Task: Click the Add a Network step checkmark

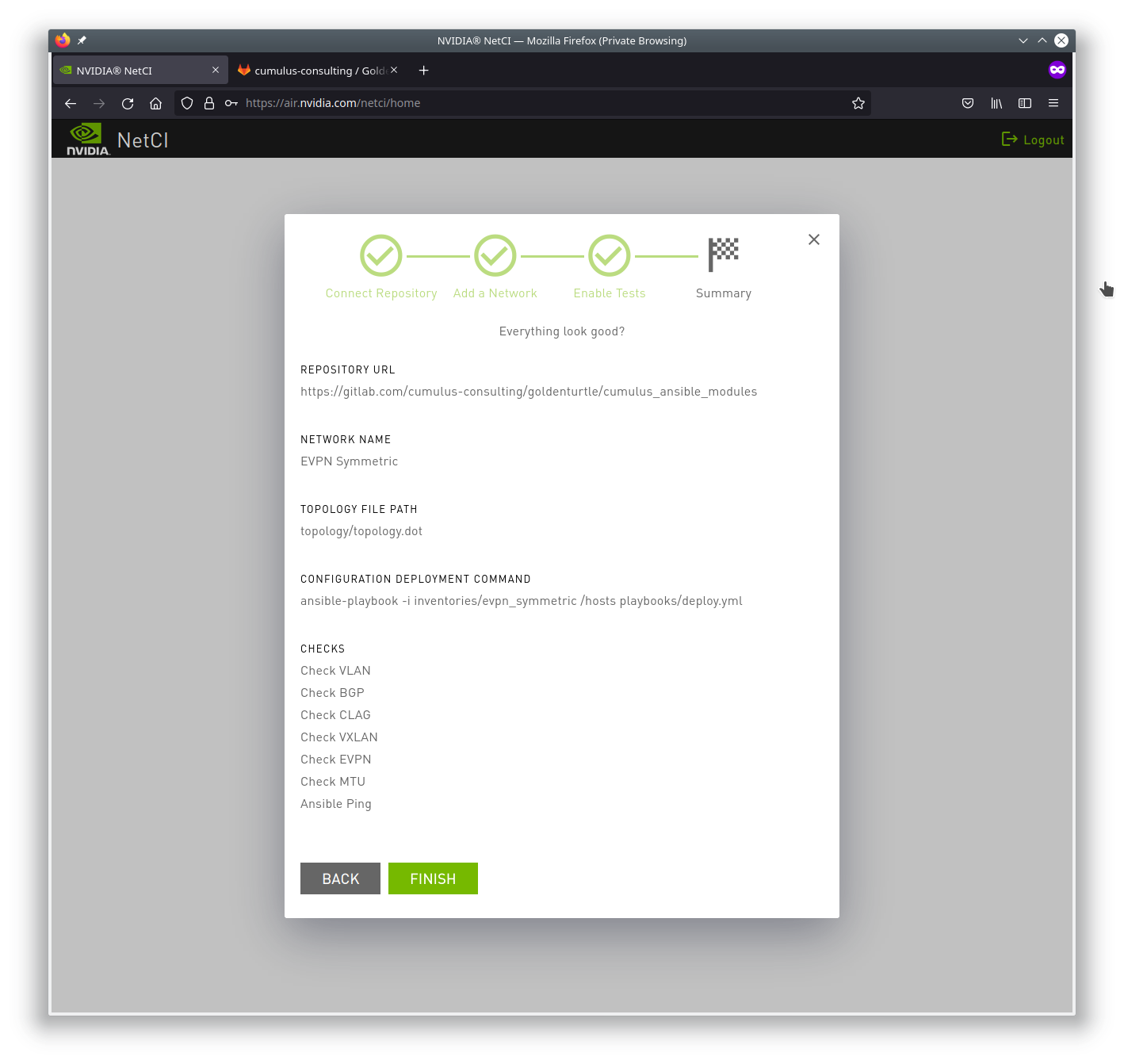Action: 495,255
